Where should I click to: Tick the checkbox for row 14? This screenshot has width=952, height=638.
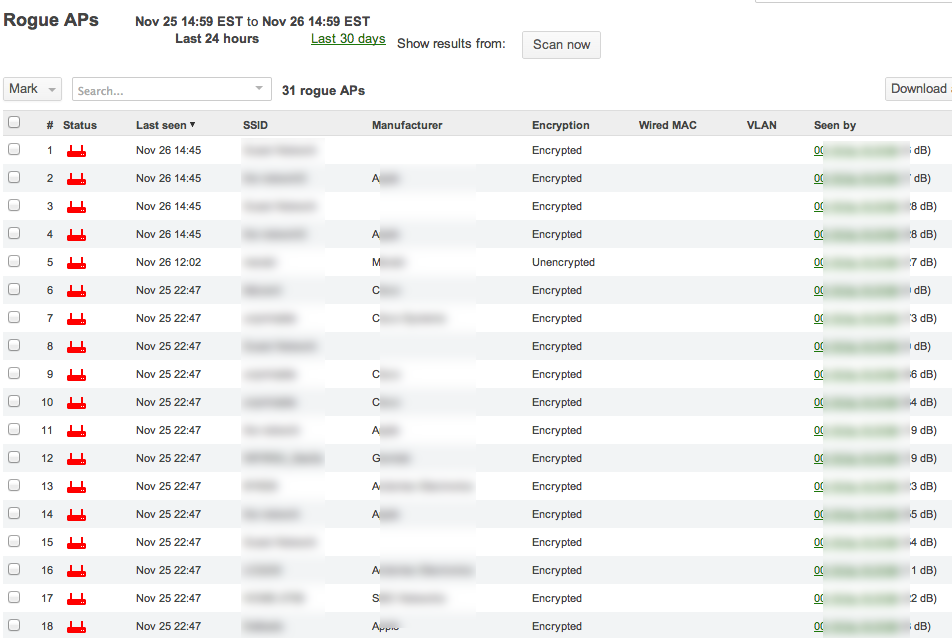click(14, 513)
